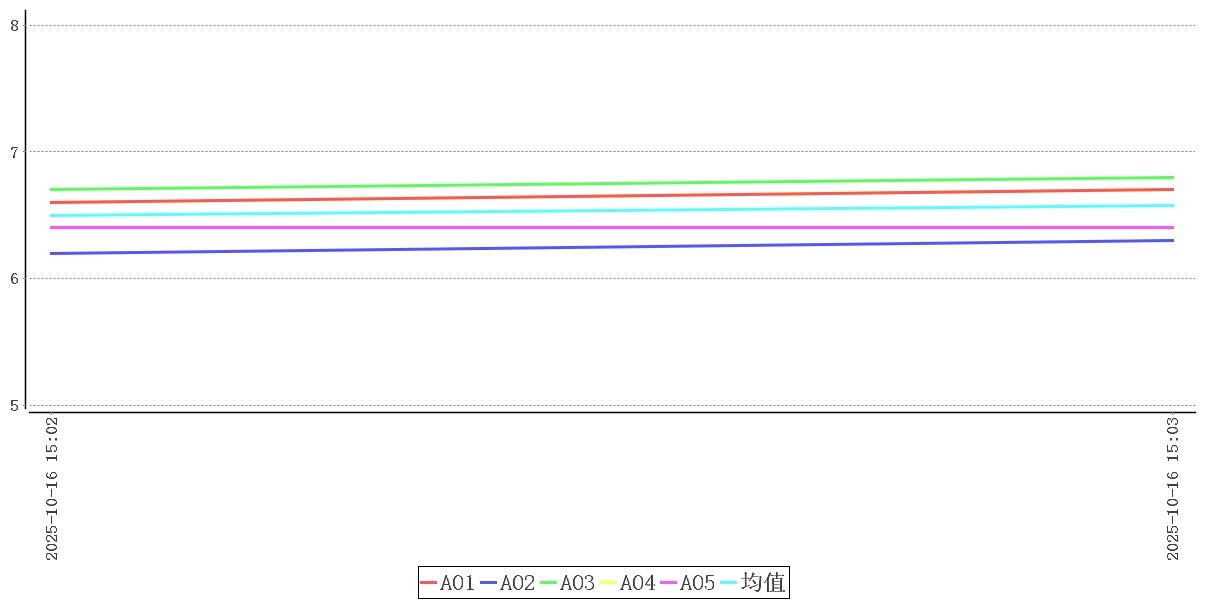Toggle A05 series using its legend text
This screenshot has width=1207, height=600.
(x=698, y=583)
